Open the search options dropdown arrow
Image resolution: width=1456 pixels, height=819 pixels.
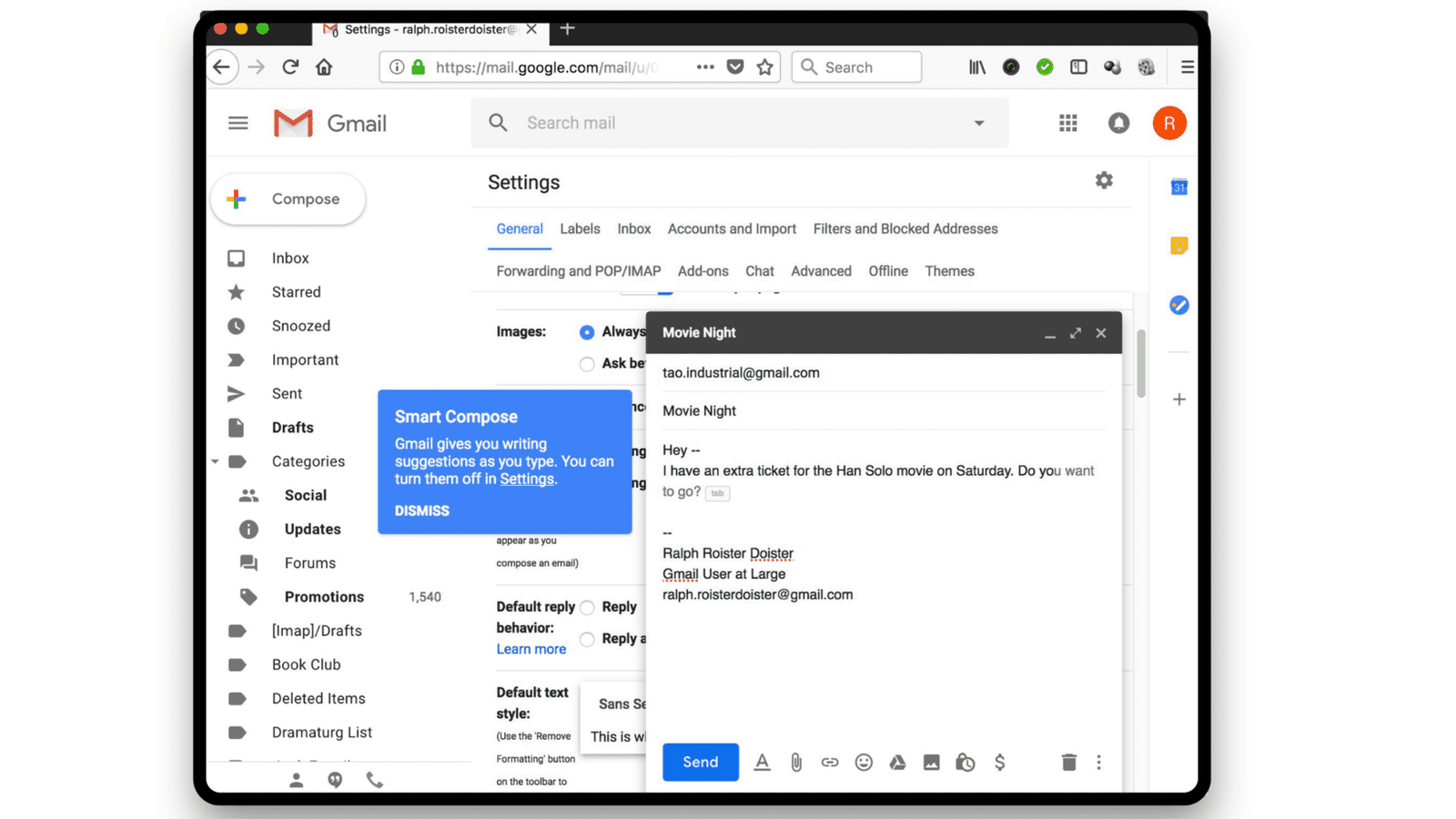979,123
